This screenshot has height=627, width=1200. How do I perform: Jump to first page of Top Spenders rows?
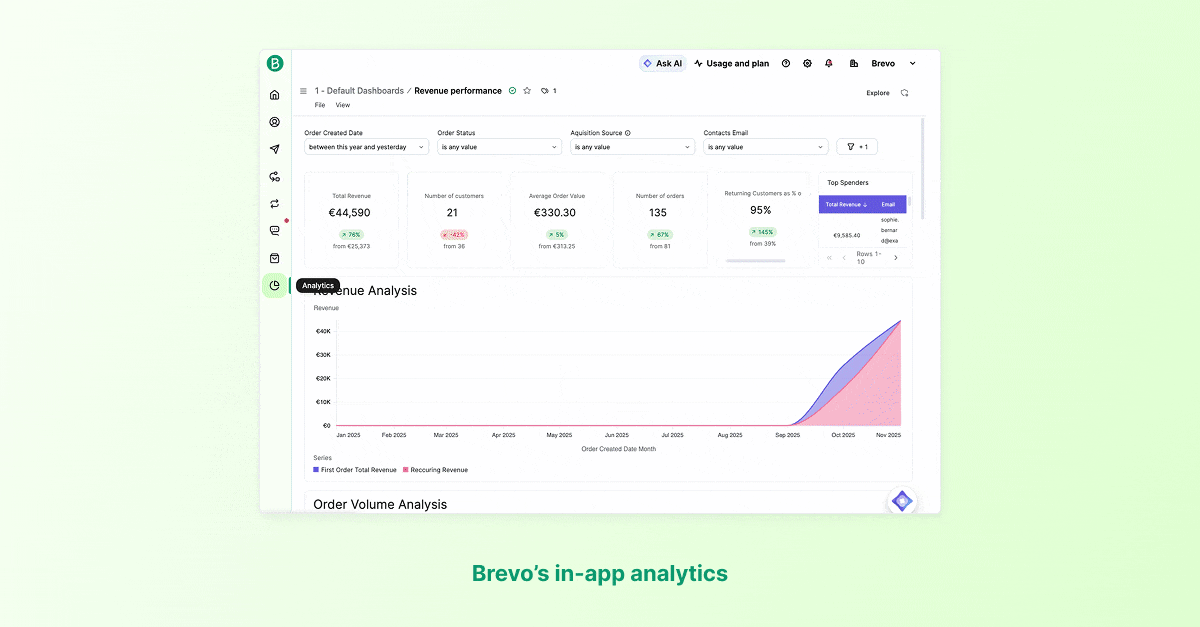click(x=829, y=258)
